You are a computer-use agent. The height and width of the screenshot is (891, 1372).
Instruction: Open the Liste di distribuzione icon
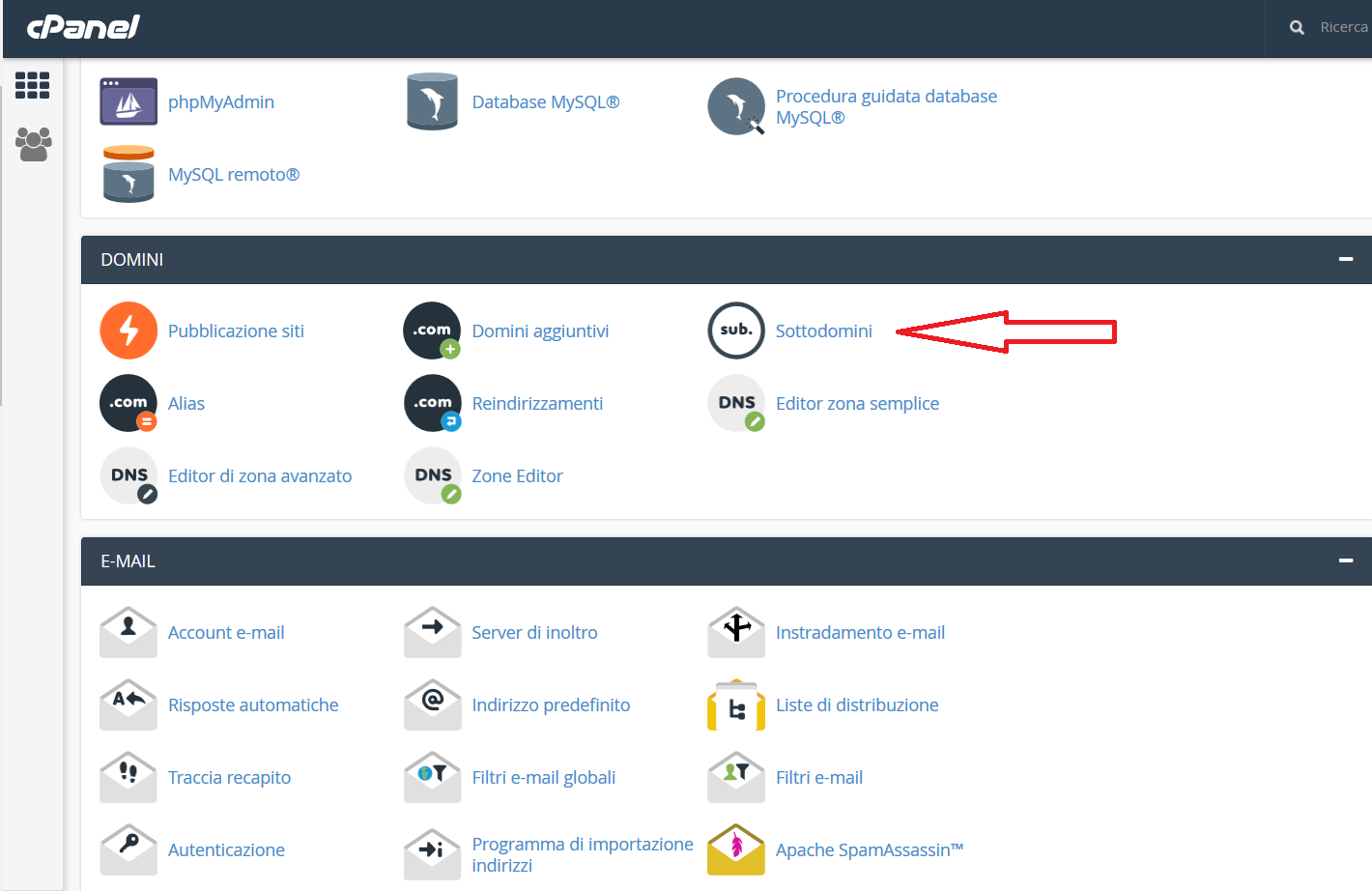coord(736,704)
